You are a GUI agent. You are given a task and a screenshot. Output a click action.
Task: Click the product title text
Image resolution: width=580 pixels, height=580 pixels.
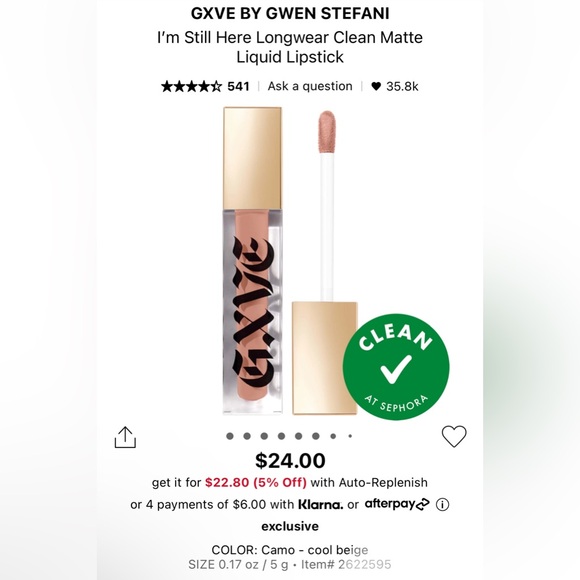coord(290,47)
